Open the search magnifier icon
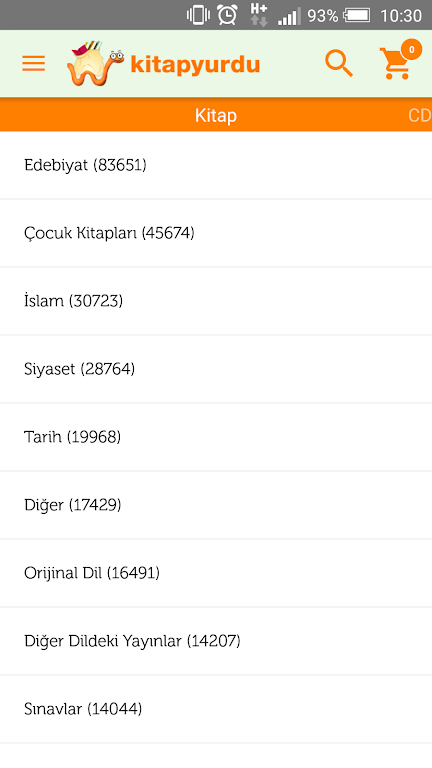Screen dimensions: 432x768 tap(339, 64)
